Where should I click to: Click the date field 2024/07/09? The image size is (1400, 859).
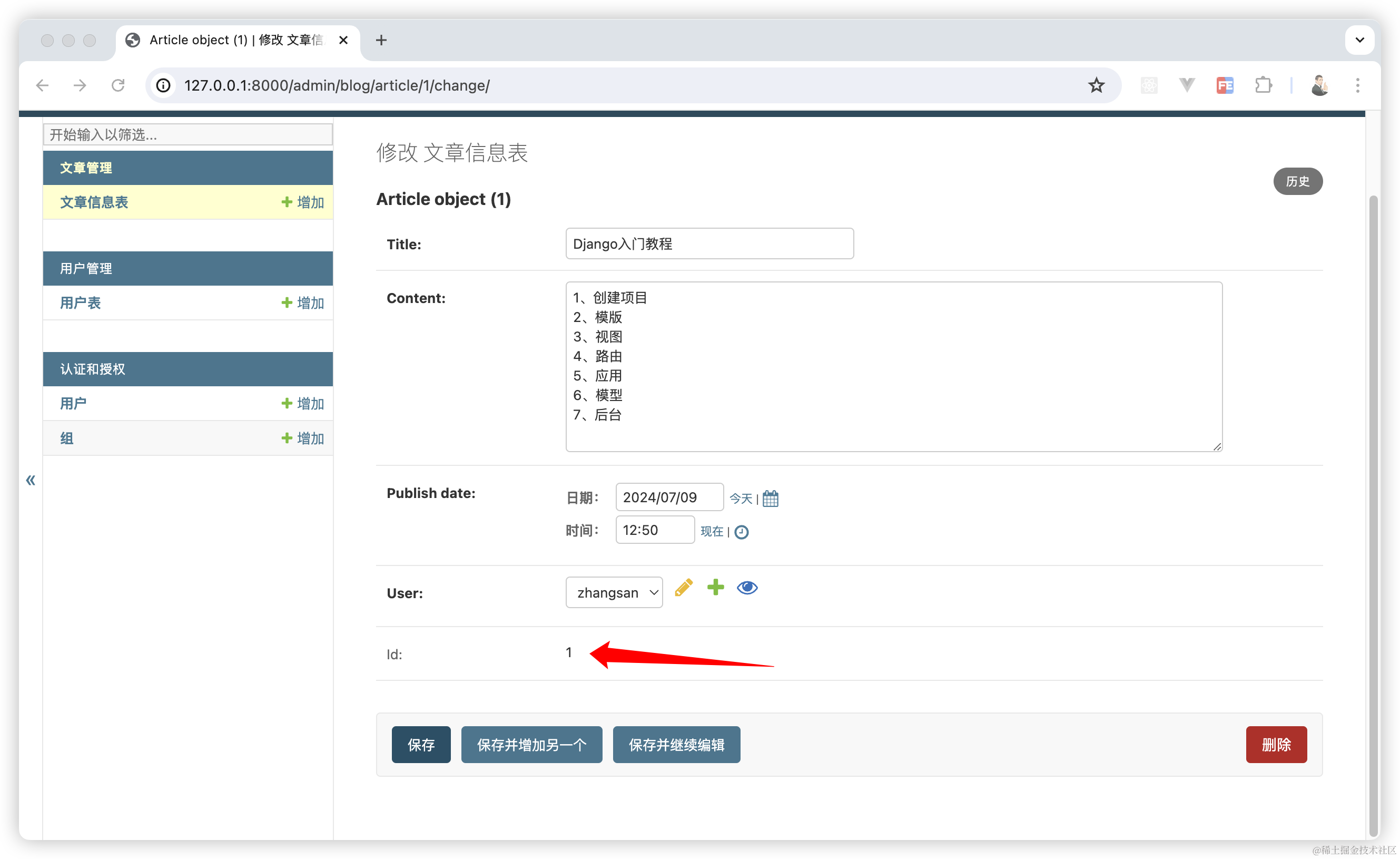tap(669, 497)
